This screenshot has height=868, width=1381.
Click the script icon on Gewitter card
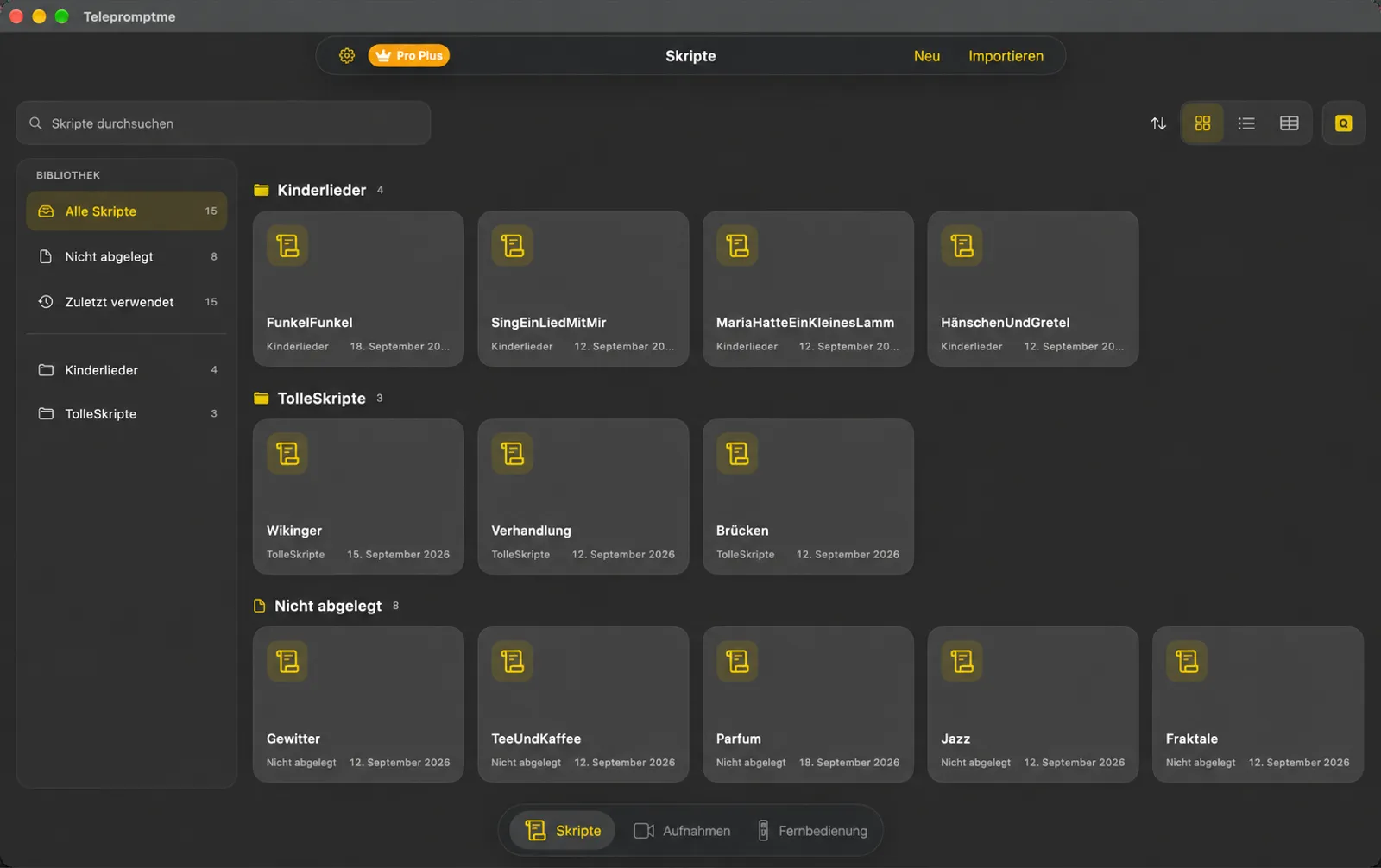287,662
